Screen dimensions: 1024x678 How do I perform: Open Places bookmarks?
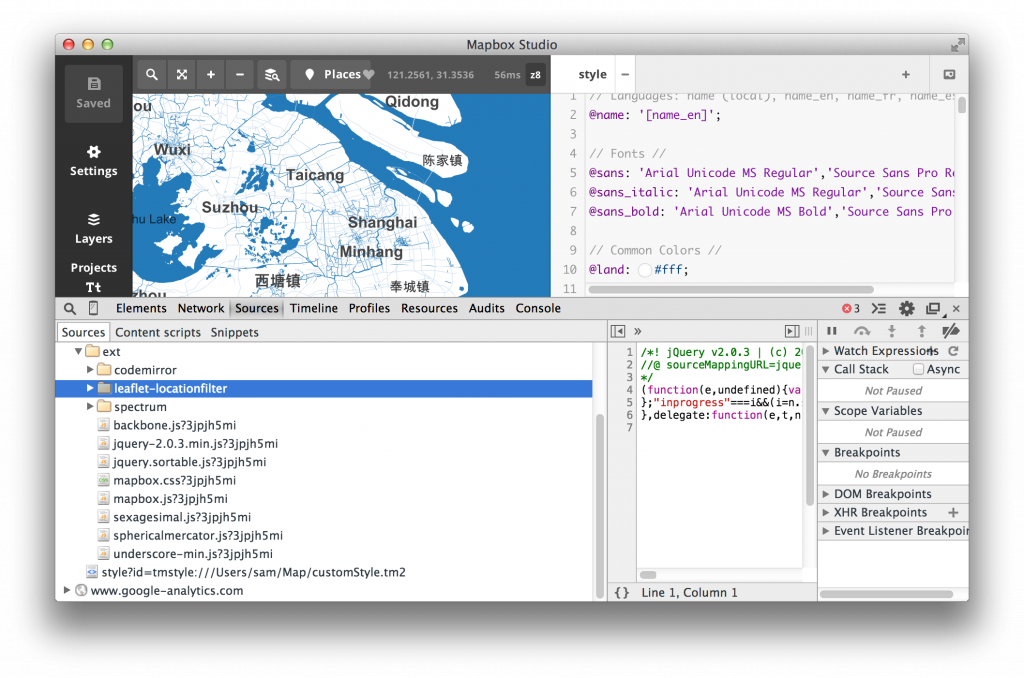click(x=333, y=74)
